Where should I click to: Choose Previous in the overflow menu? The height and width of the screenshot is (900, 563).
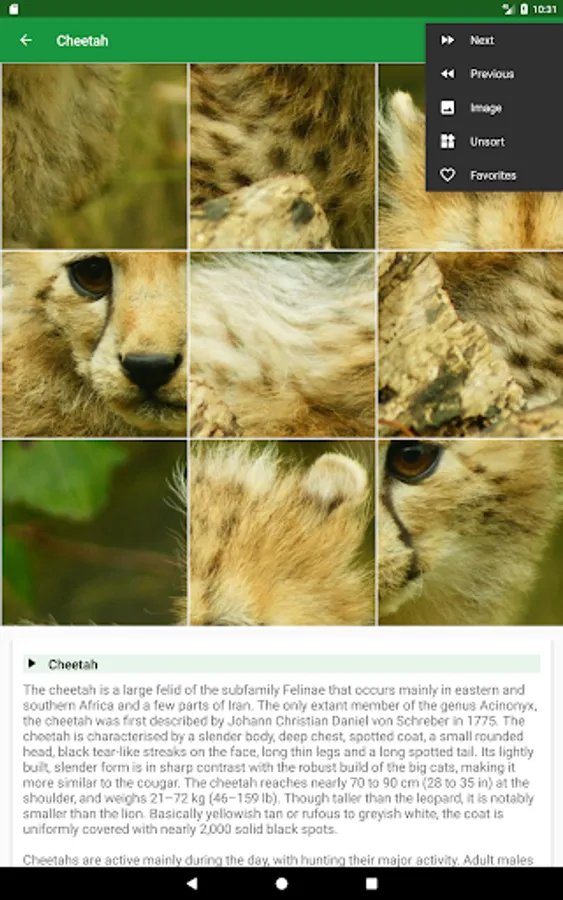[492, 74]
